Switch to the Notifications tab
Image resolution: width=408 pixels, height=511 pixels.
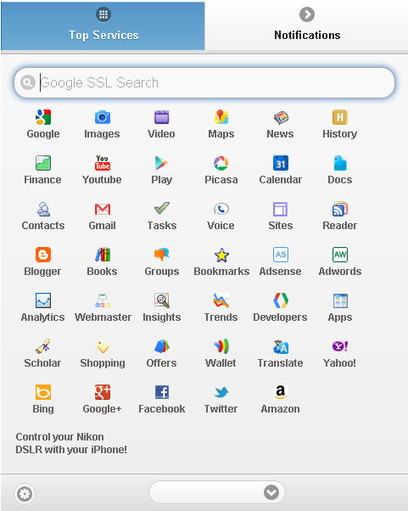click(307, 26)
